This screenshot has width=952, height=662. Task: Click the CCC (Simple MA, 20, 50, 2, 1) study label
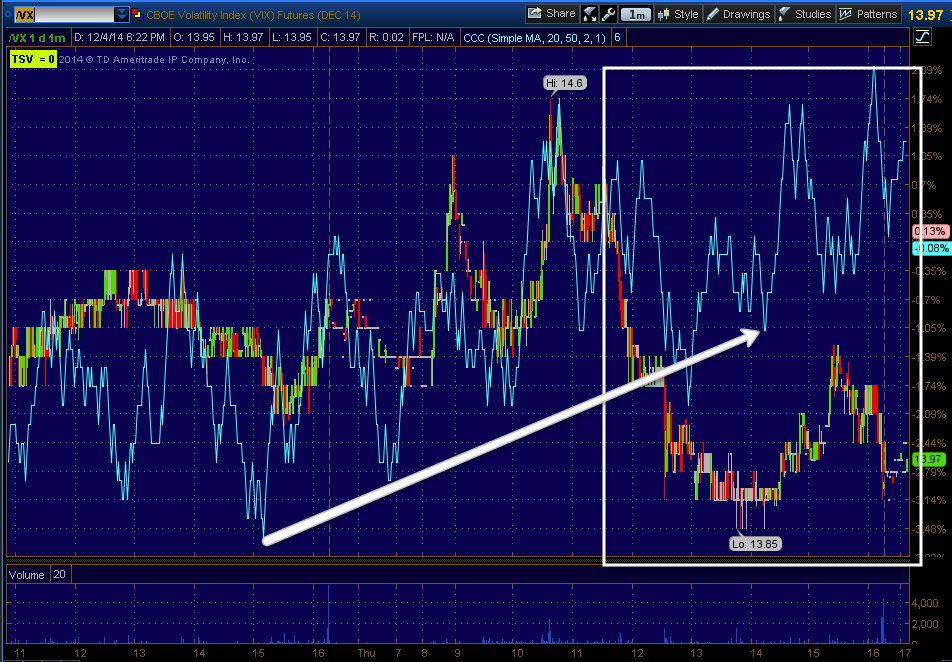click(534, 38)
